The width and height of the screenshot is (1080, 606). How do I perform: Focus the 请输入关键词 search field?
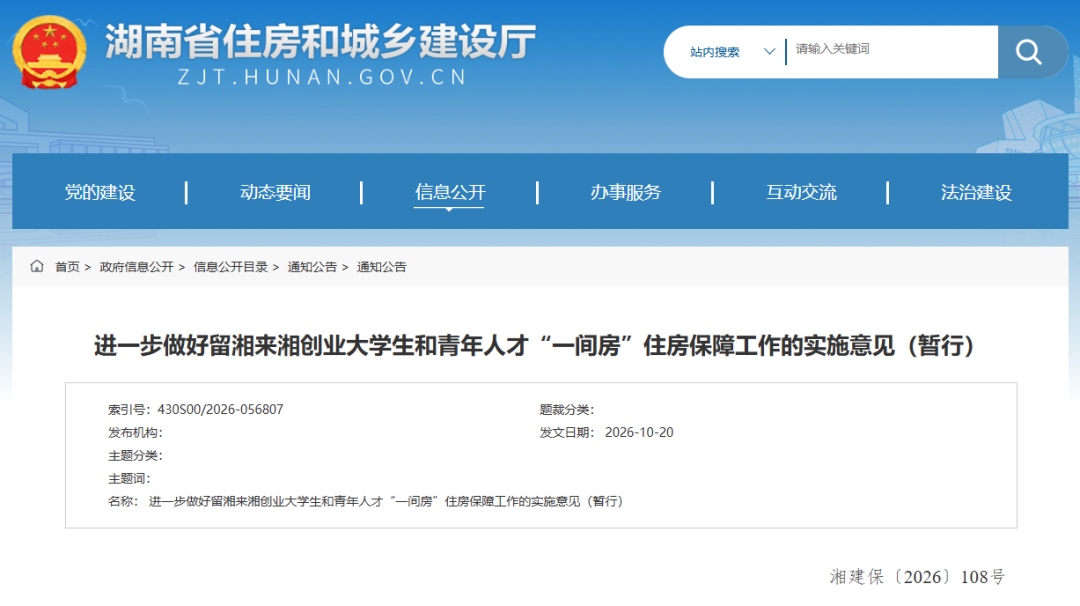pyautogui.click(x=892, y=50)
